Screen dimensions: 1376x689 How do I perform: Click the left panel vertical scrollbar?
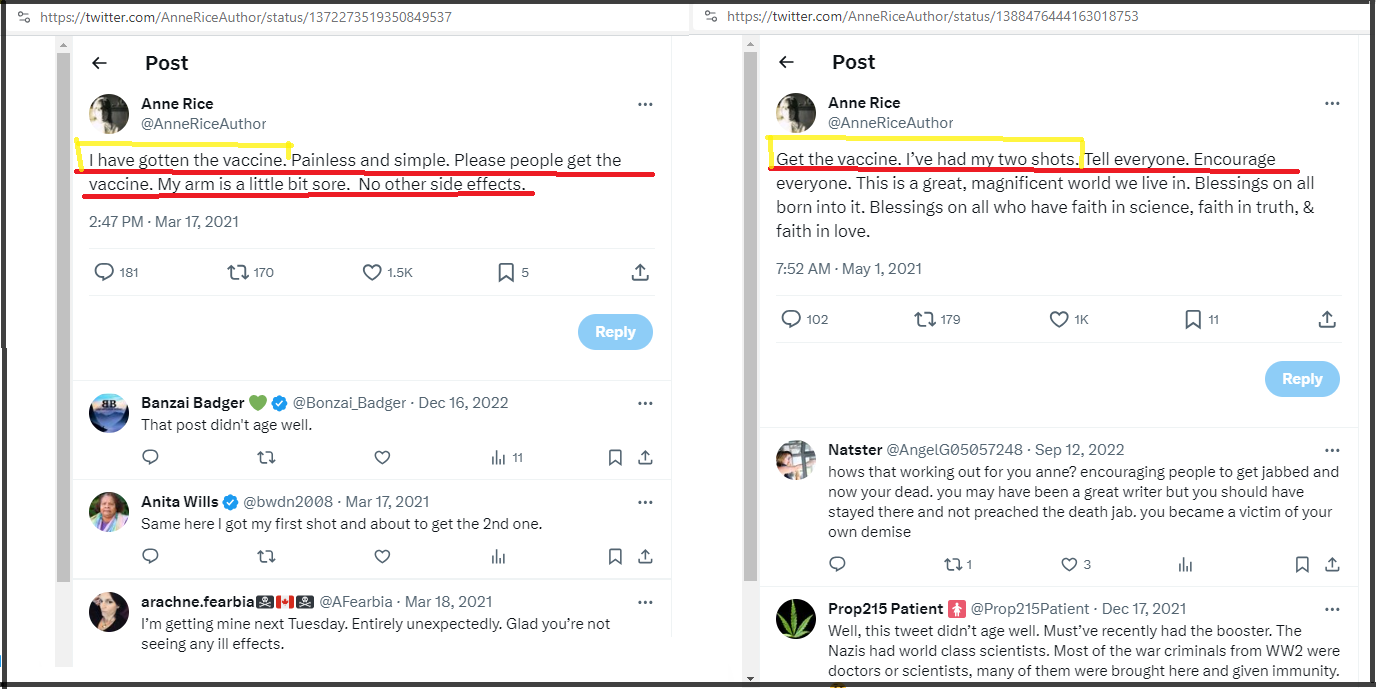click(63, 300)
